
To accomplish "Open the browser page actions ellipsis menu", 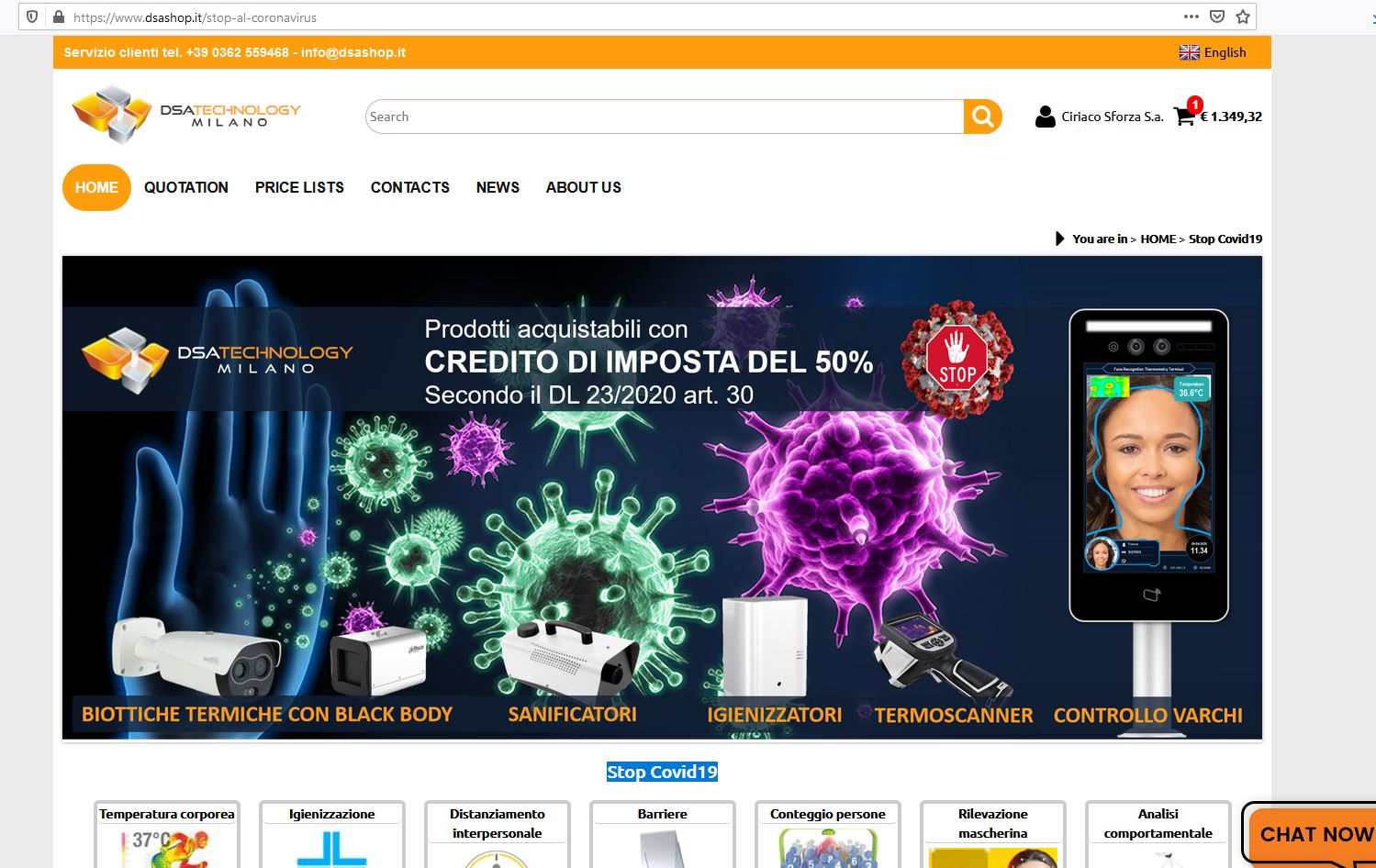I will tap(1191, 17).
